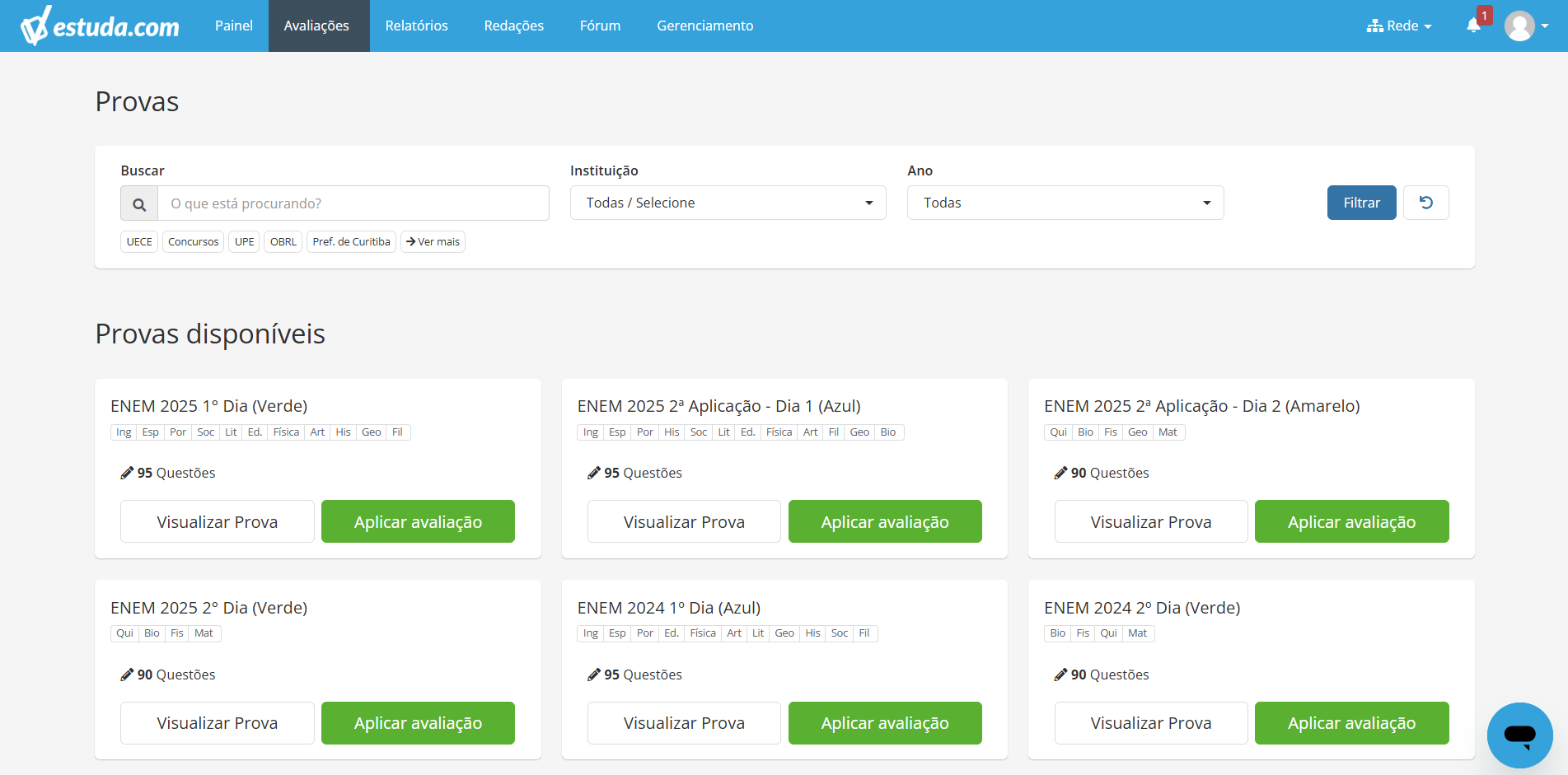Click the estuda.com logo
This screenshot has width=1568, height=775.
click(x=100, y=26)
